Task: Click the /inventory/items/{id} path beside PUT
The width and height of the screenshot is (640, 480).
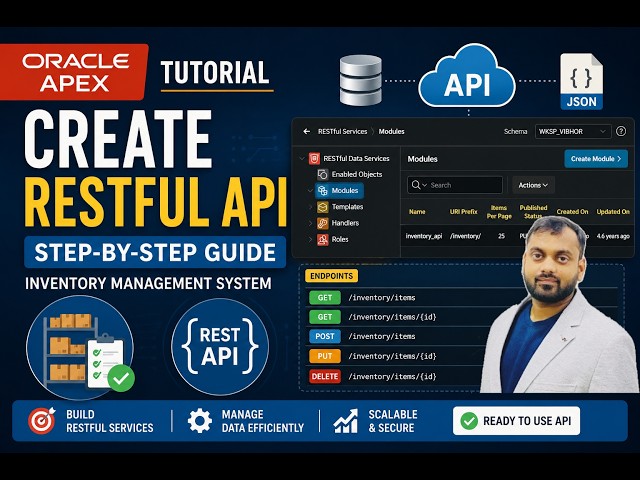Action: (392, 356)
